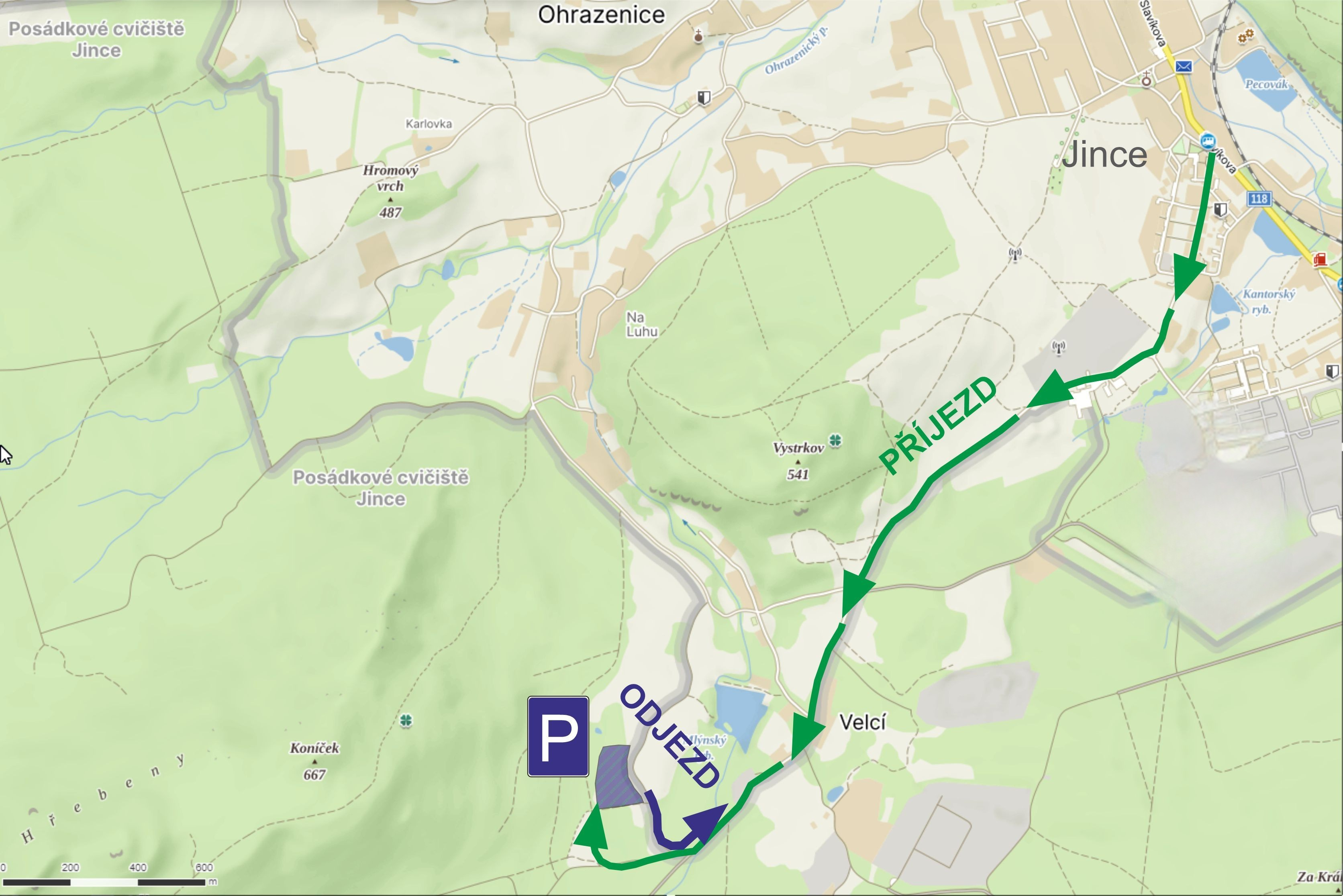The width and height of the screenshot is (1343, 896).
Task: Click the Koníček 667 peak marker
Action: tap(314, 761)
